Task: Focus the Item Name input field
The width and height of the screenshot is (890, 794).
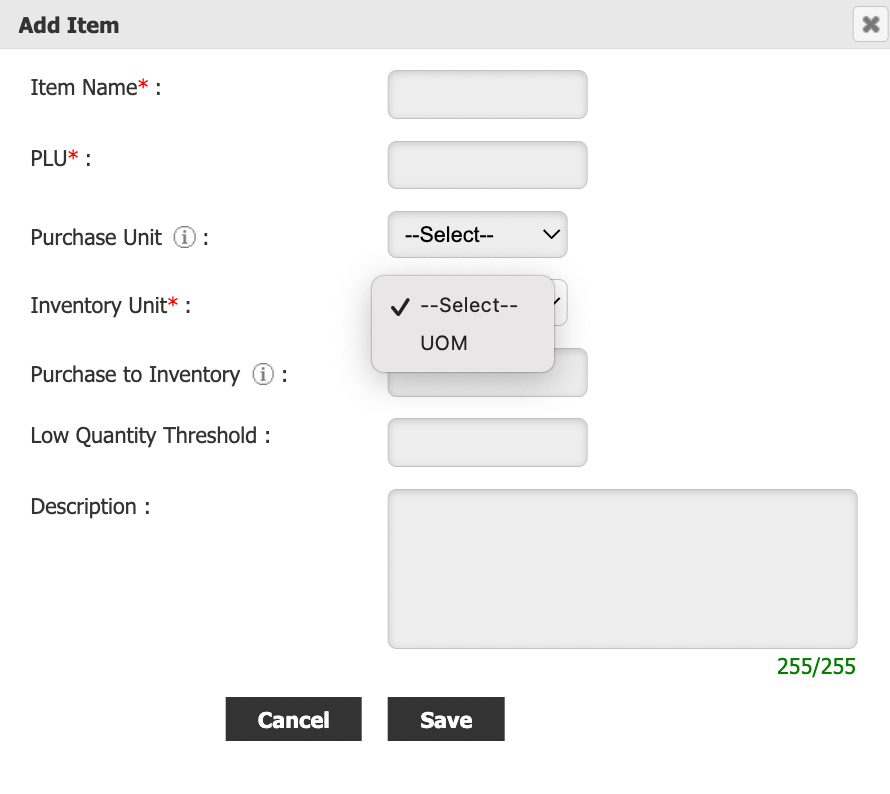Action: point(487,94)
